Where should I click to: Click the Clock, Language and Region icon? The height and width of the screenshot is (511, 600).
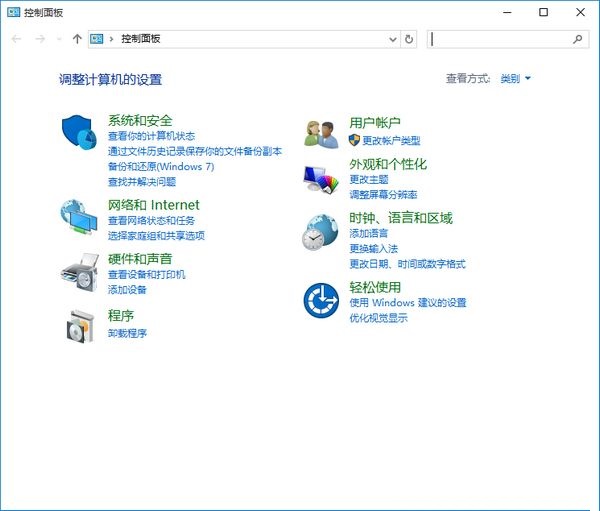tap(321, 233)
